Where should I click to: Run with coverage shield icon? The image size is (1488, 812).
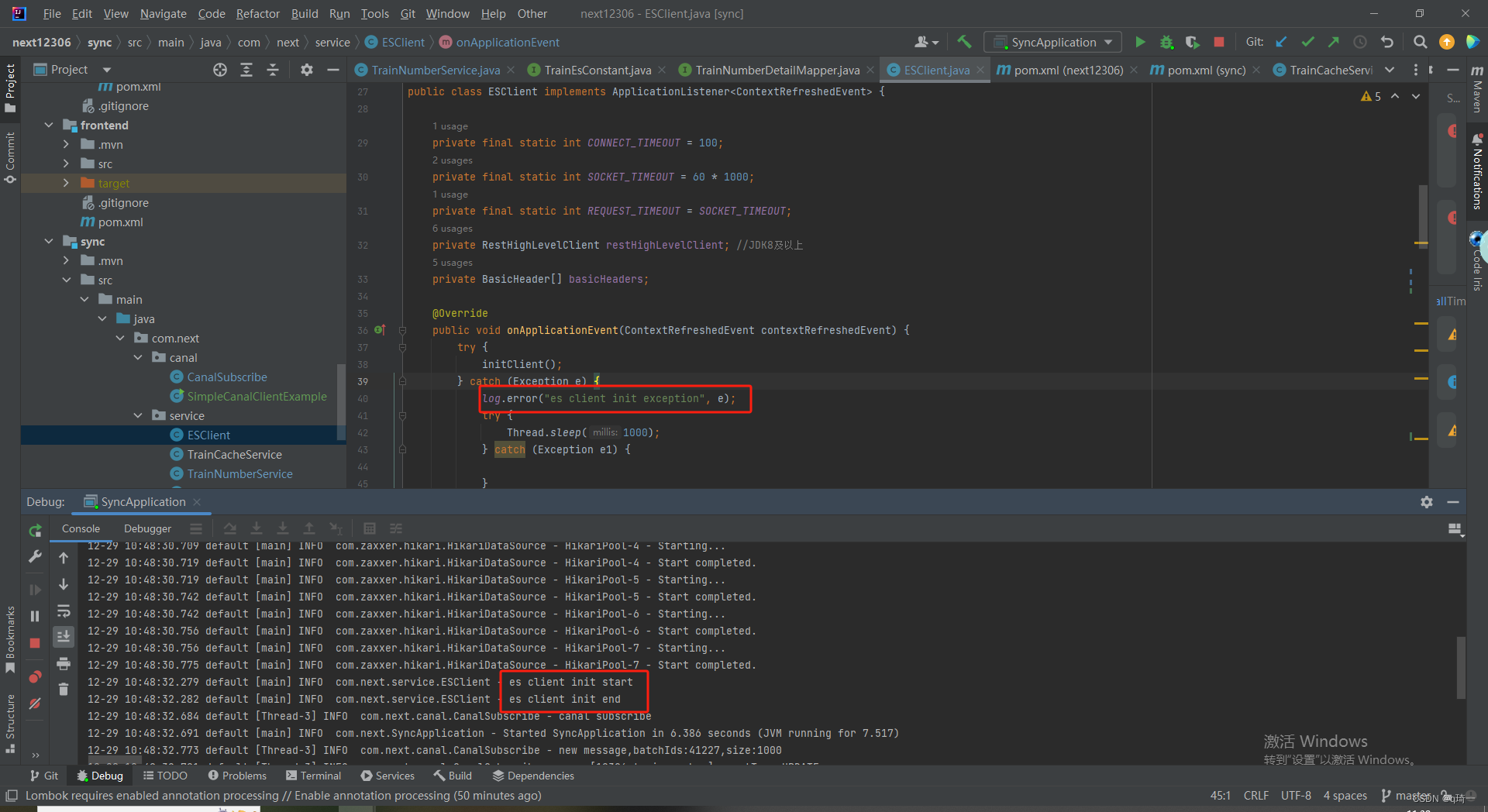coord(1193,42)
